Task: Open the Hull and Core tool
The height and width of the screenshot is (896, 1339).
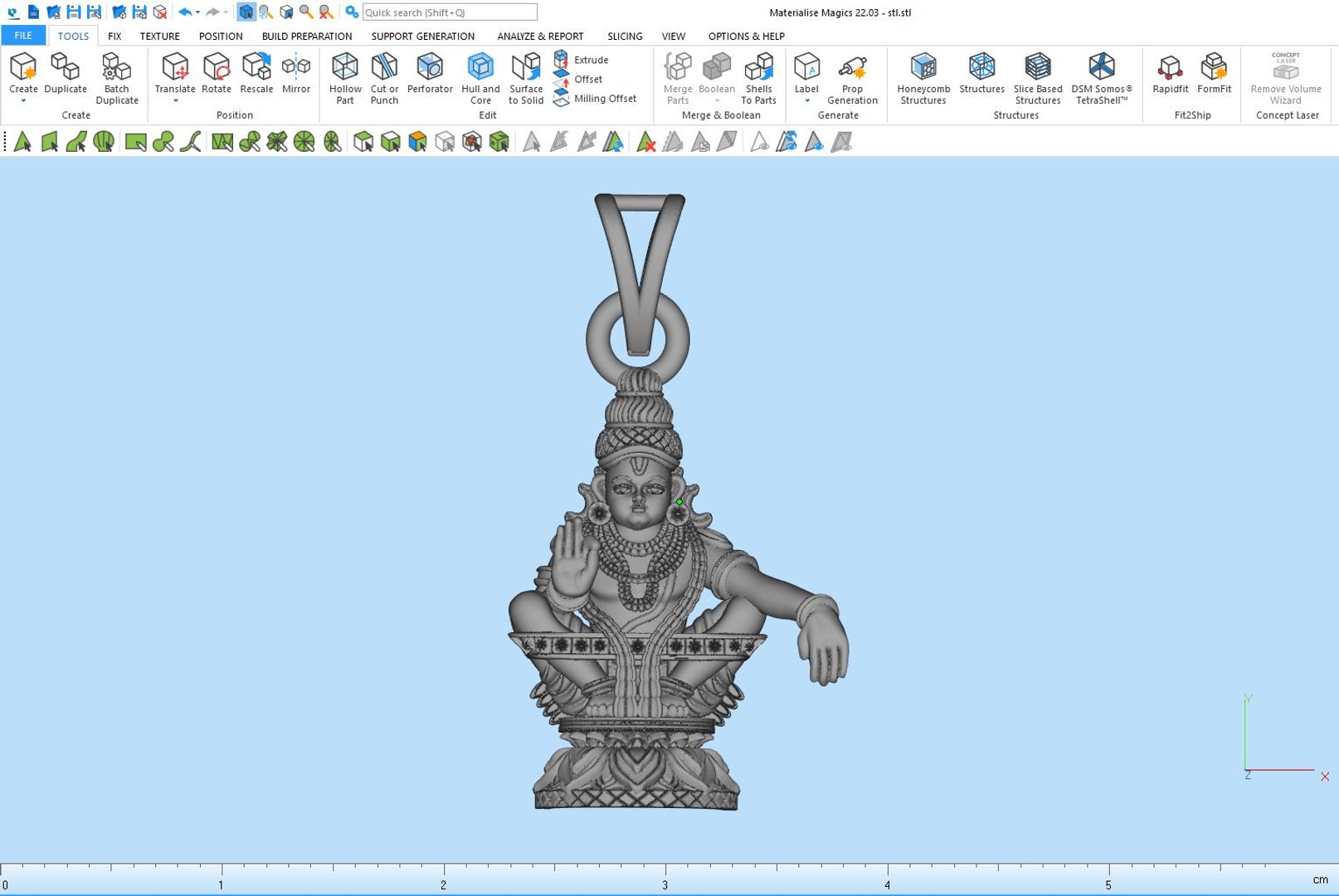Action: (x=480, y=78)
